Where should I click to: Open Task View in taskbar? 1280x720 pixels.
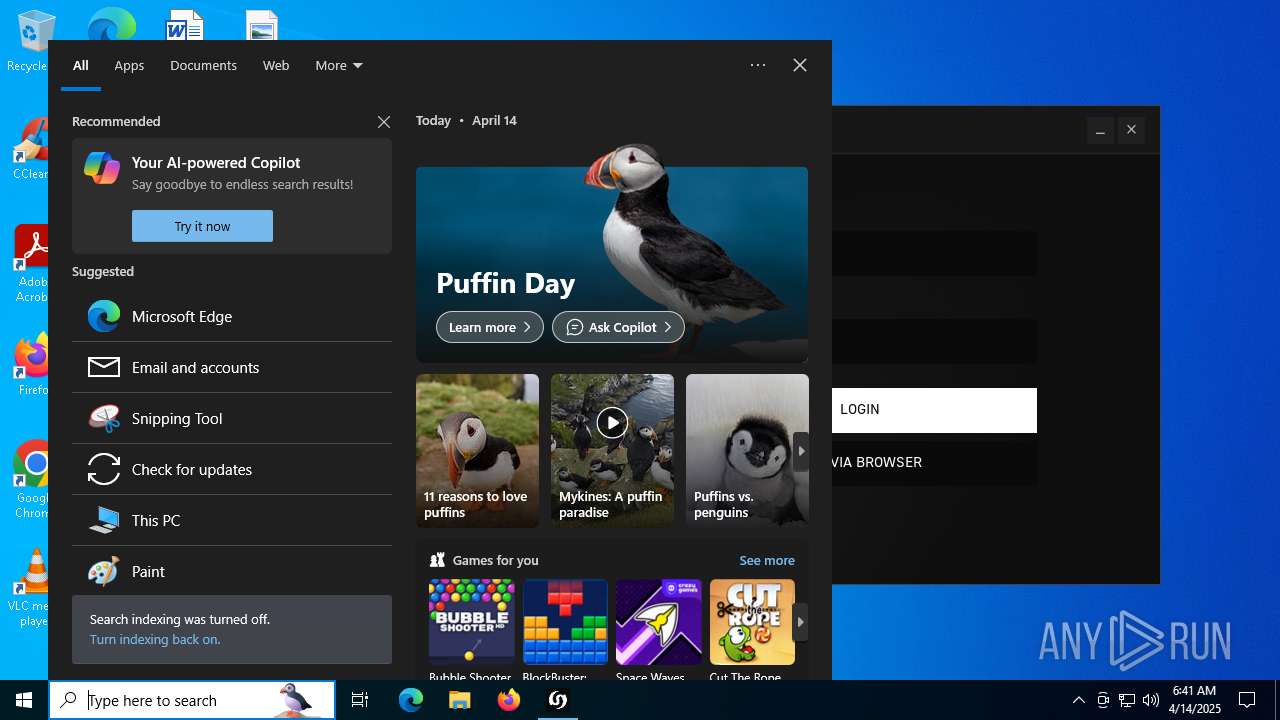pos(360,700)
